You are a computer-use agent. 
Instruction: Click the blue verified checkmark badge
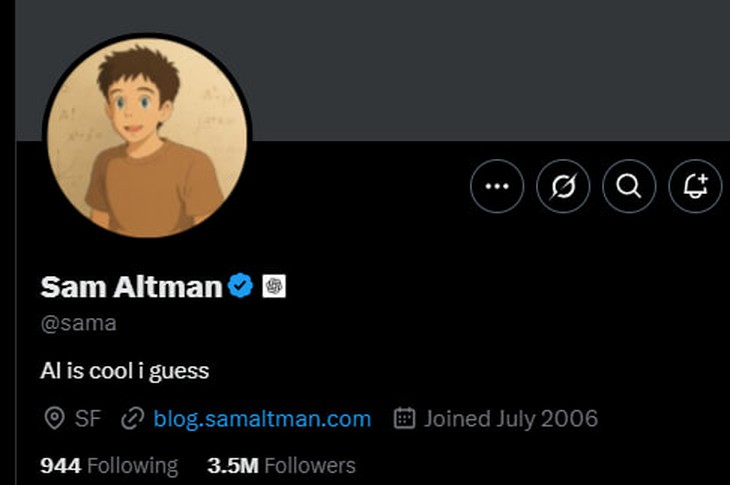240,287
